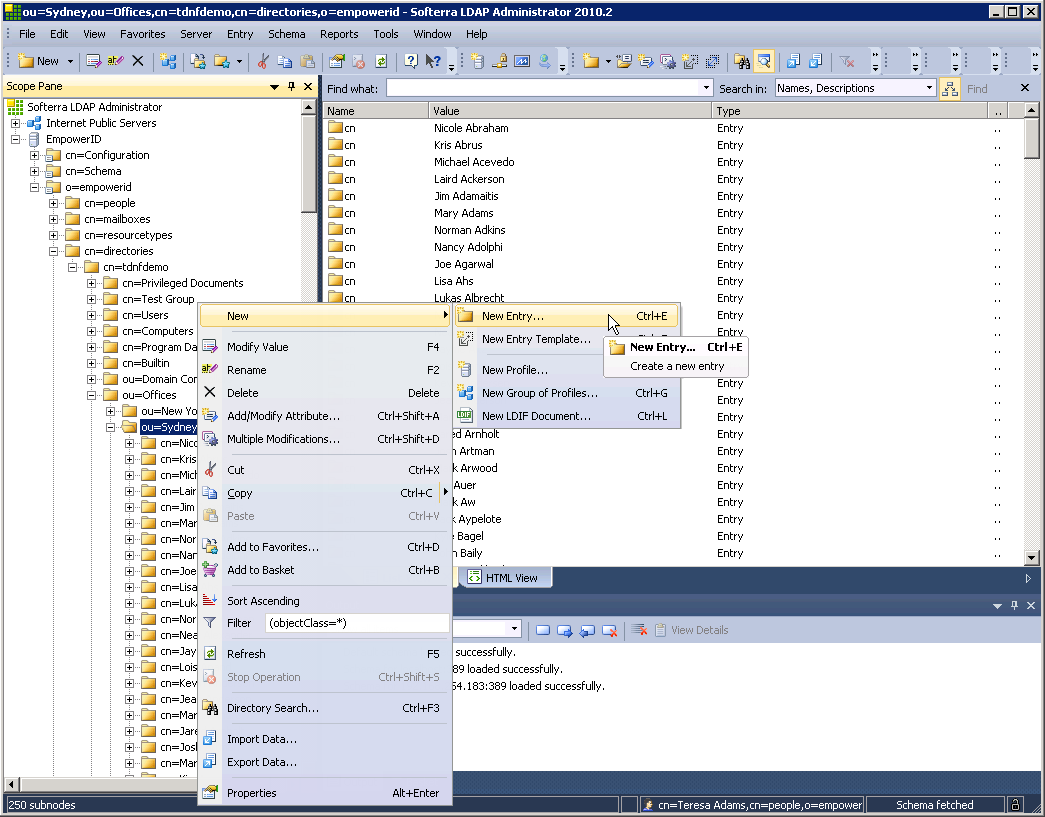This screenshot has width=1045, height=817.
Task: Click the Delete X icon in the toolbar
Action: (x=138, y=61)
